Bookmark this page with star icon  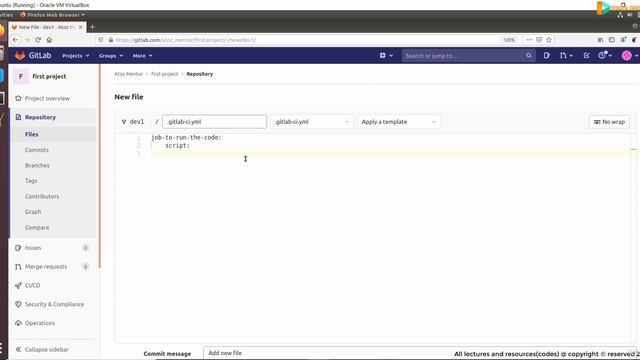(549, 40)
